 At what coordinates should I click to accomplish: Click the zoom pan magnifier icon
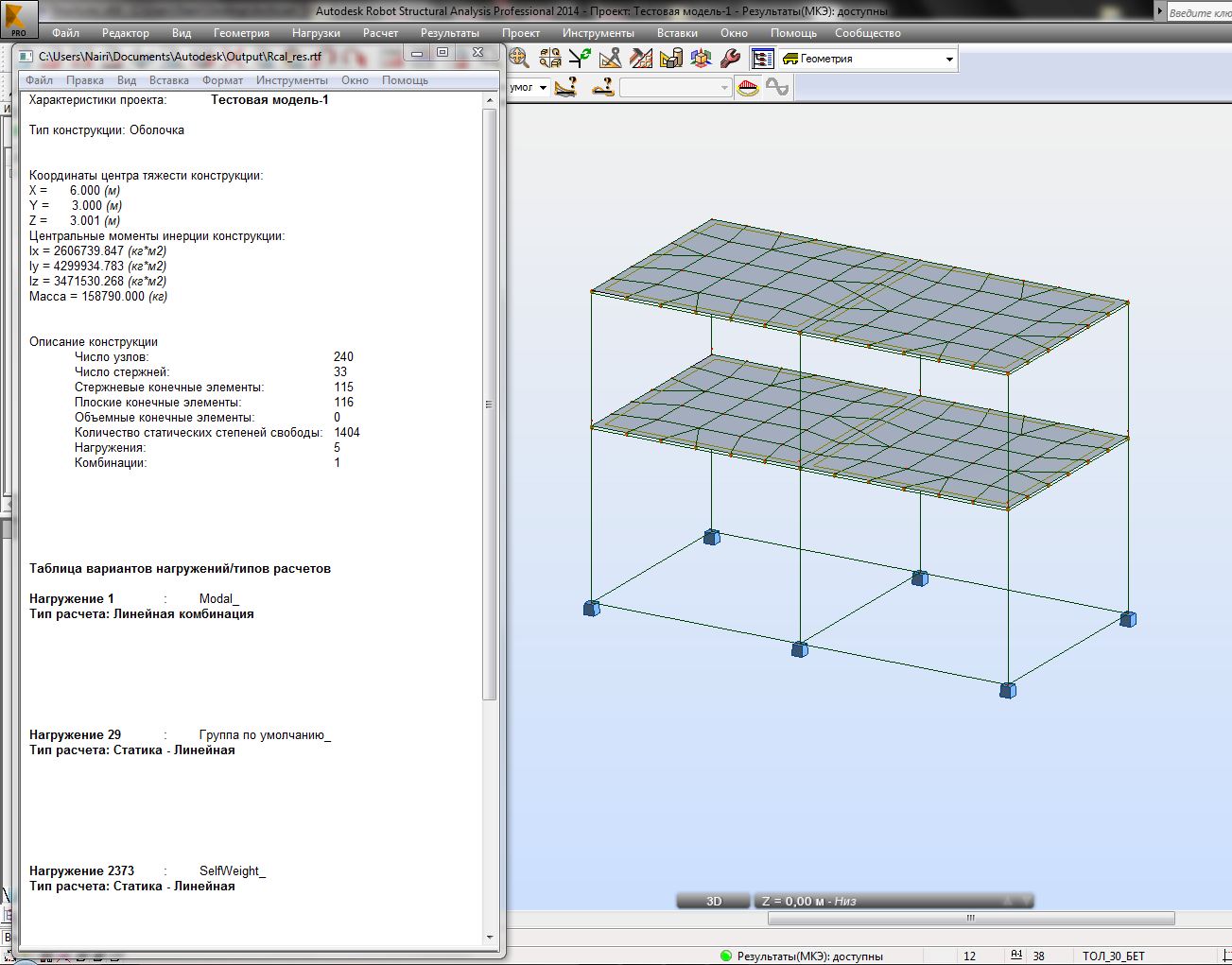pyautogui.click(x=519, y=59)
